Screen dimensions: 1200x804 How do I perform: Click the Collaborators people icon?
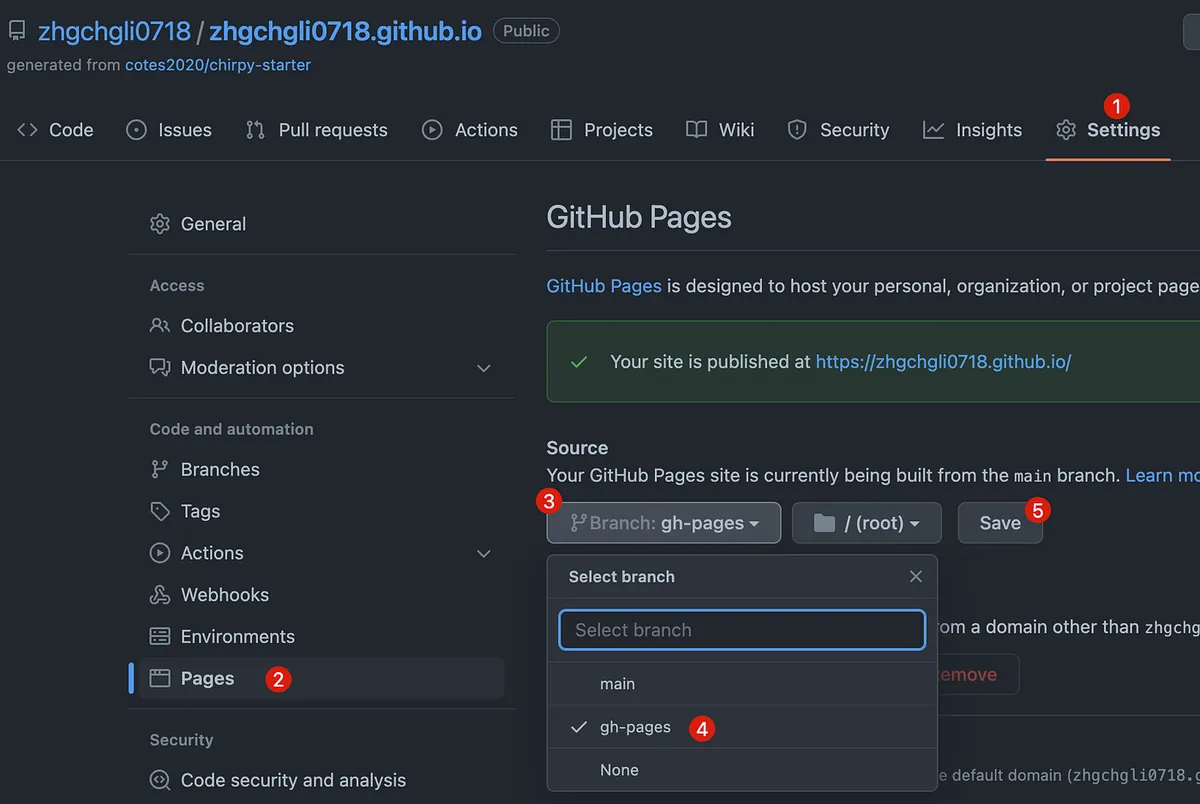(x=160, y=326)
